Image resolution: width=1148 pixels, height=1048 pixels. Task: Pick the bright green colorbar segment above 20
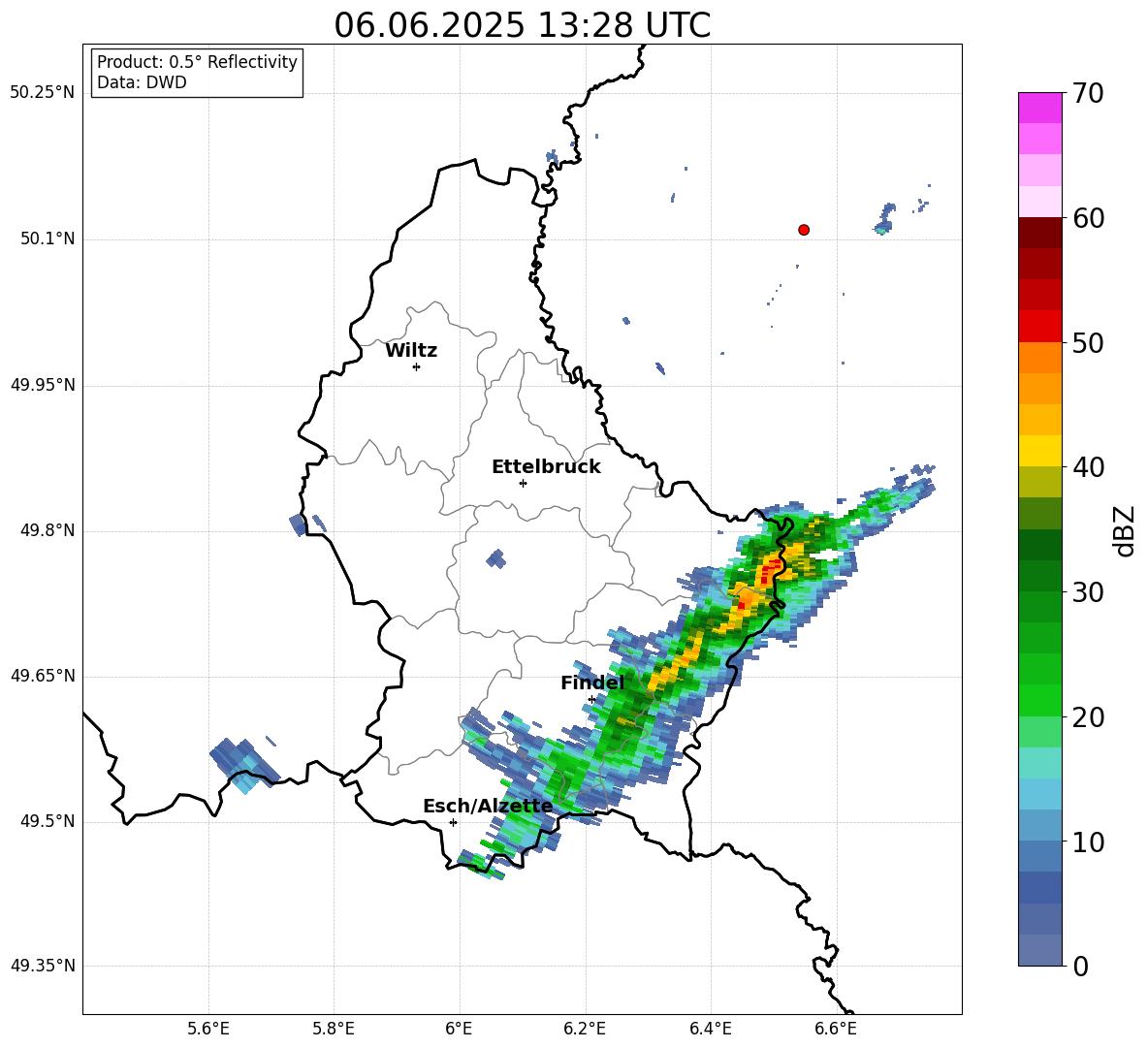coord(1039,700)
